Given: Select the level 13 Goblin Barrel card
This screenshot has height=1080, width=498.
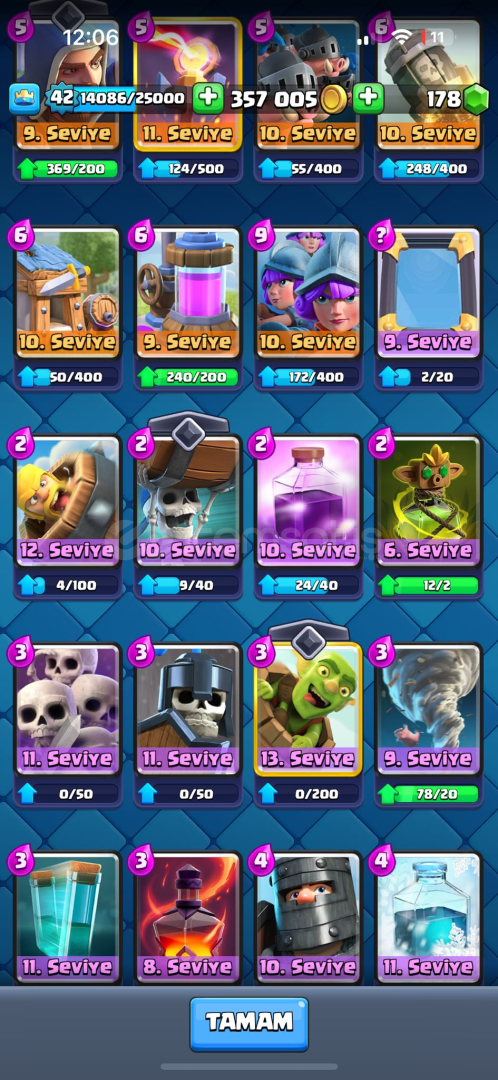Looking at the screenshot, I should [x=308, y=710].
